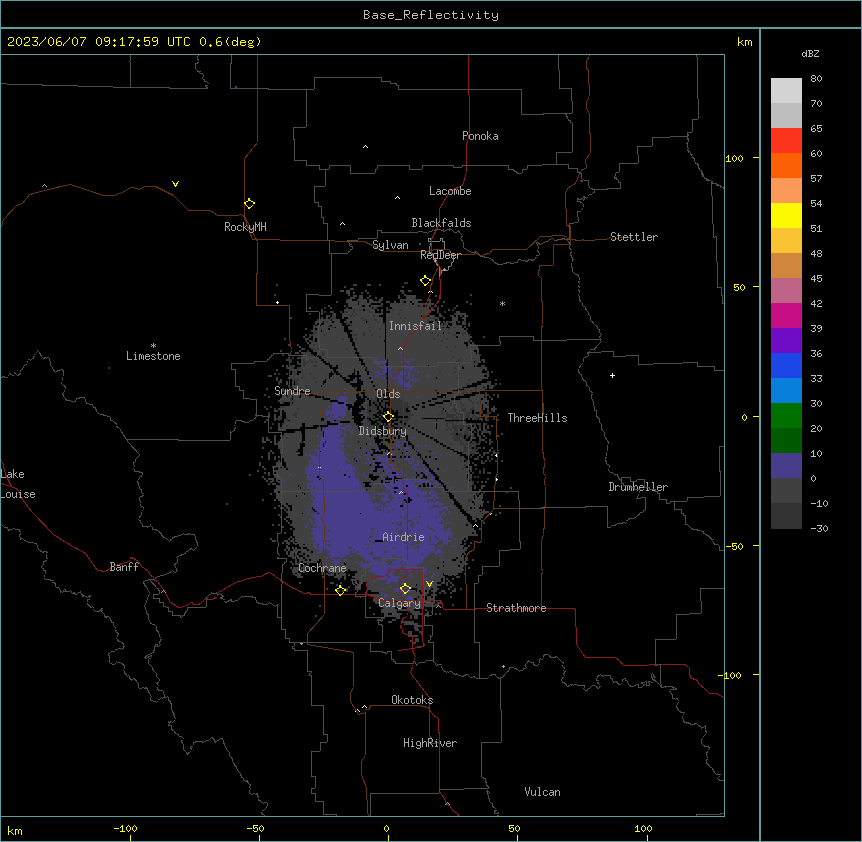
Task: Click the Sundre town label
Action: (x=292, y=391)
